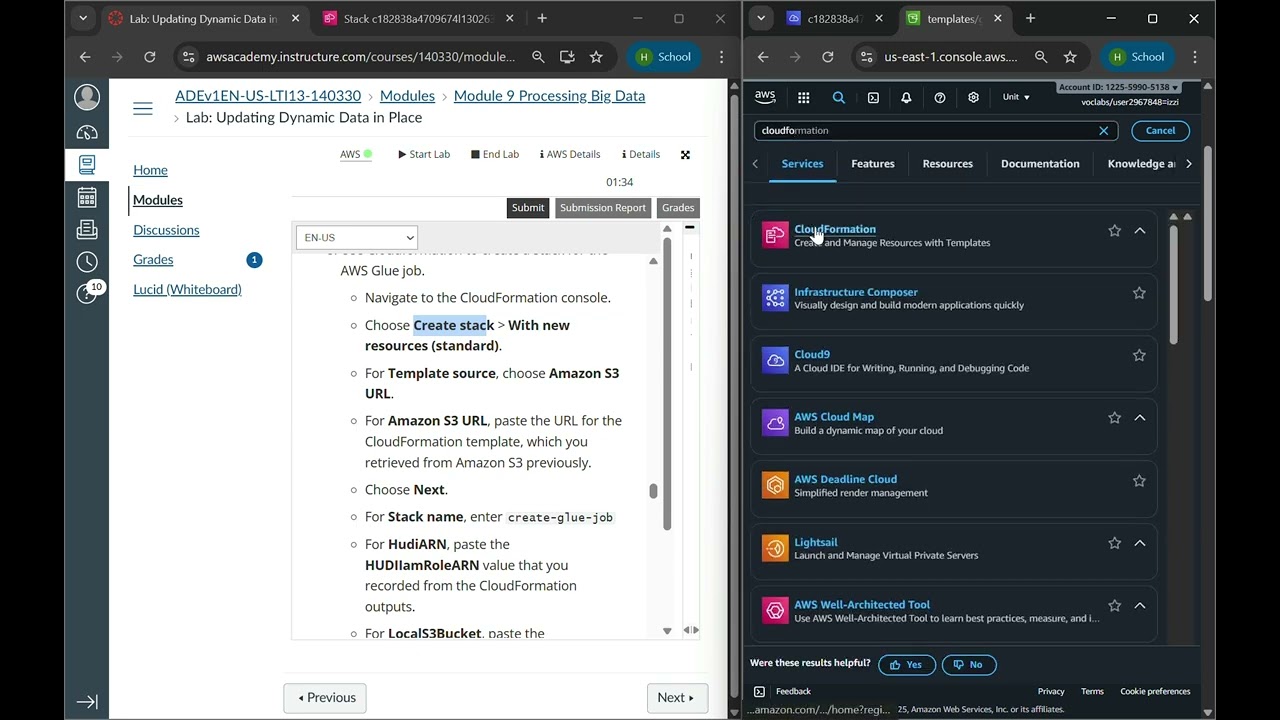Reload the AWS console browser page
1280x720 pixels.
click(828, 57)
